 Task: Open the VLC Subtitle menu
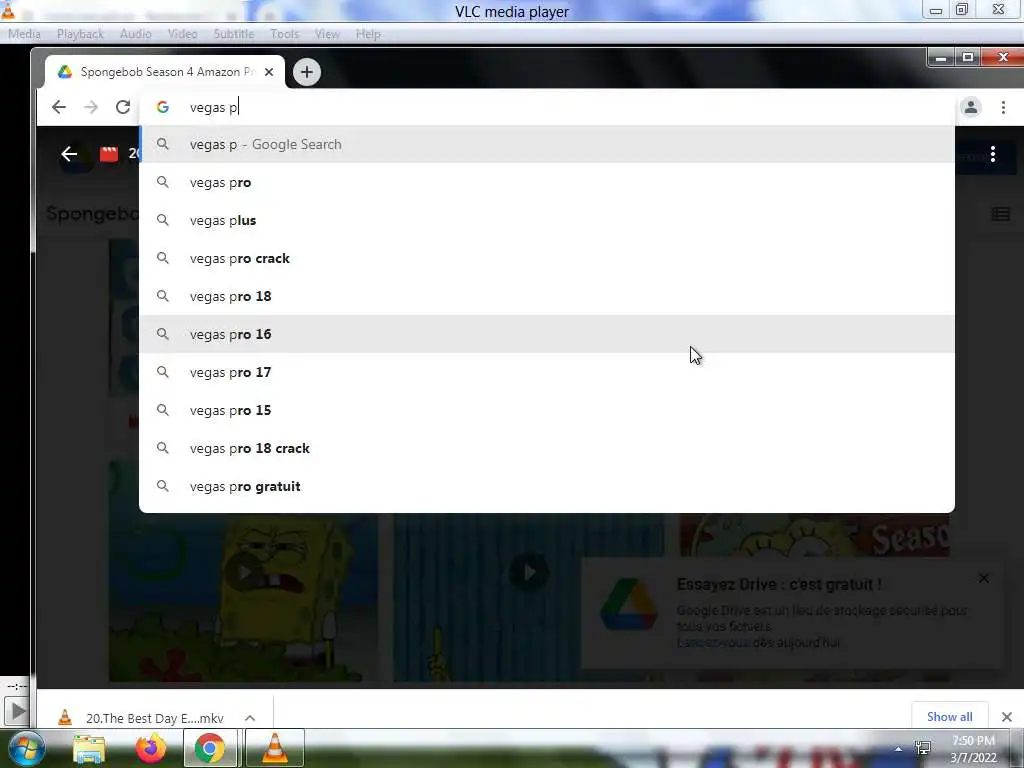coord(234,34)
